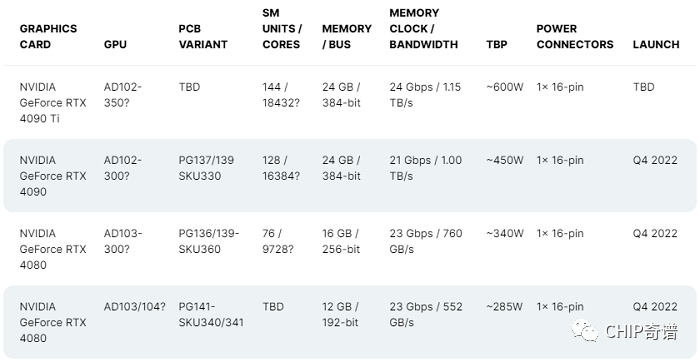Click the PG137/139 SKU330 cell
This screenshot has width=700, height=362.
206,168
